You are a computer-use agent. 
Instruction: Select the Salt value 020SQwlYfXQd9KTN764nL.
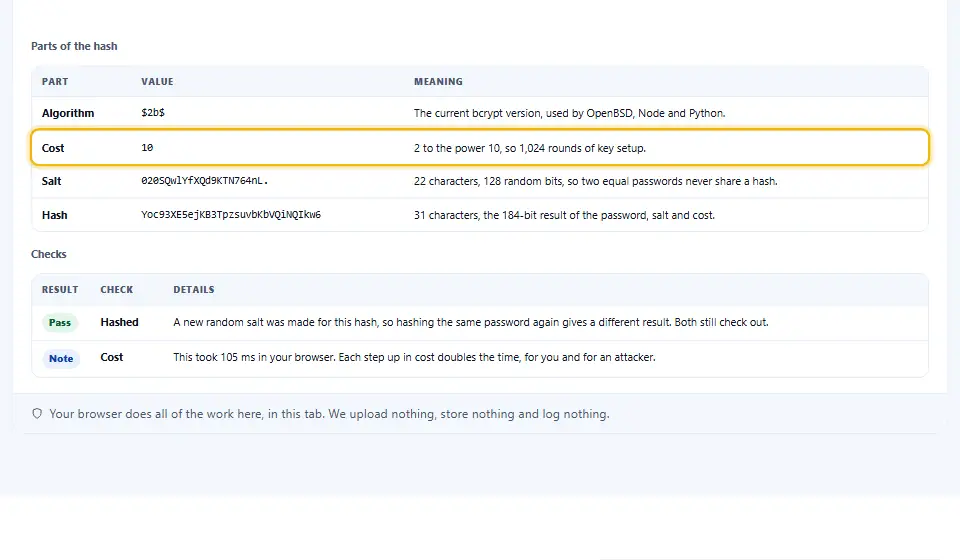[x=204, y=181]
